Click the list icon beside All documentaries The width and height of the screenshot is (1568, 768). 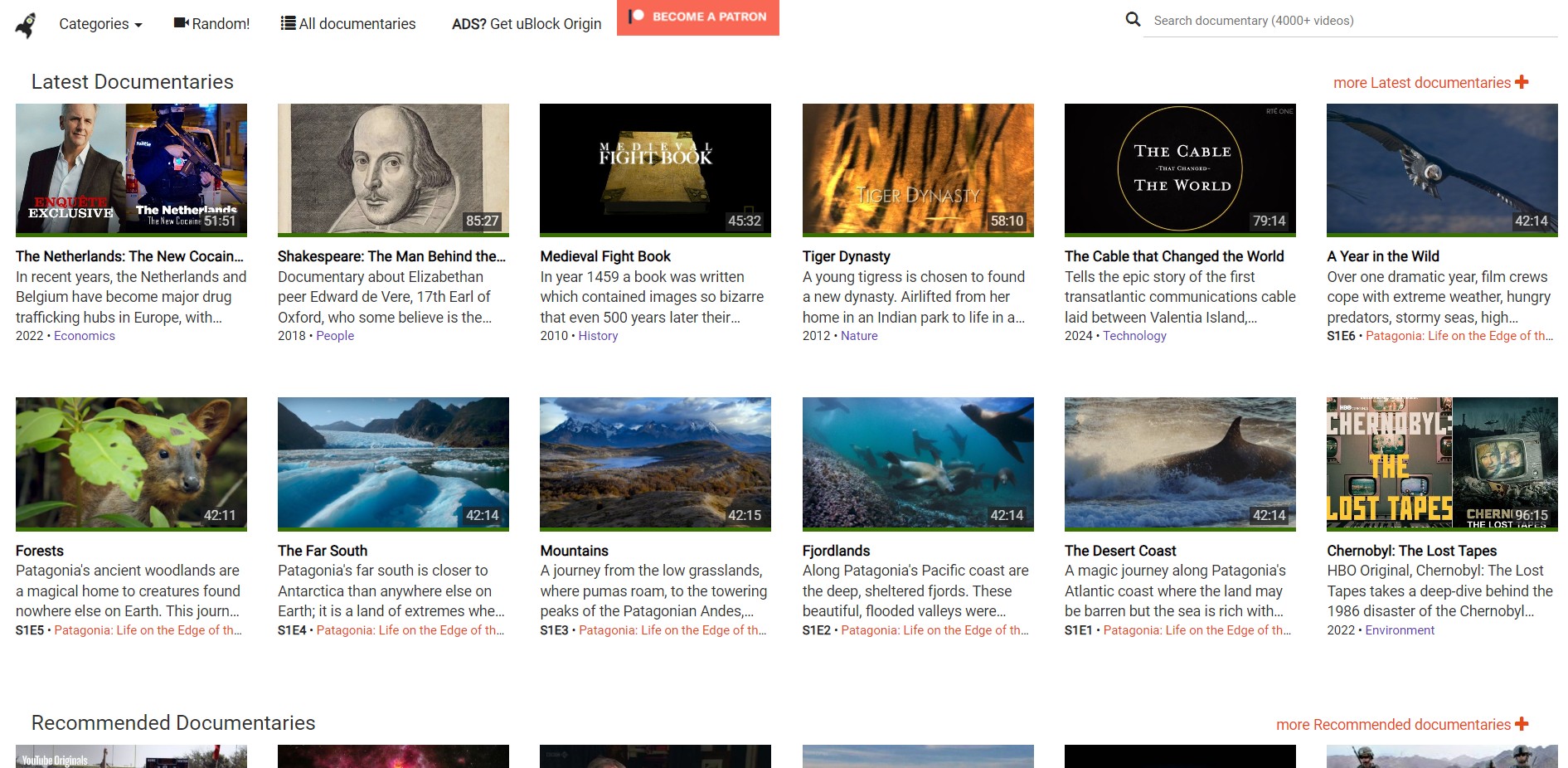pos(288,23)
